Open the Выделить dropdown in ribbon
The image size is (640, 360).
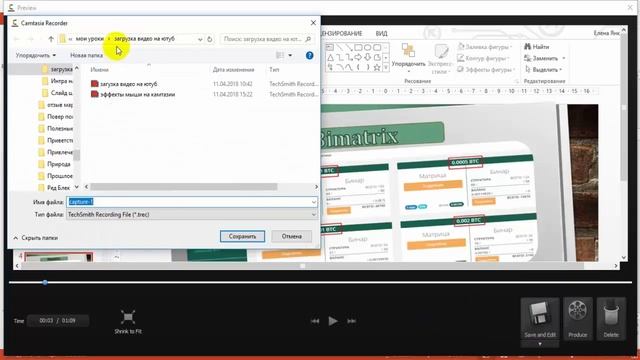(x=544, y=69)
